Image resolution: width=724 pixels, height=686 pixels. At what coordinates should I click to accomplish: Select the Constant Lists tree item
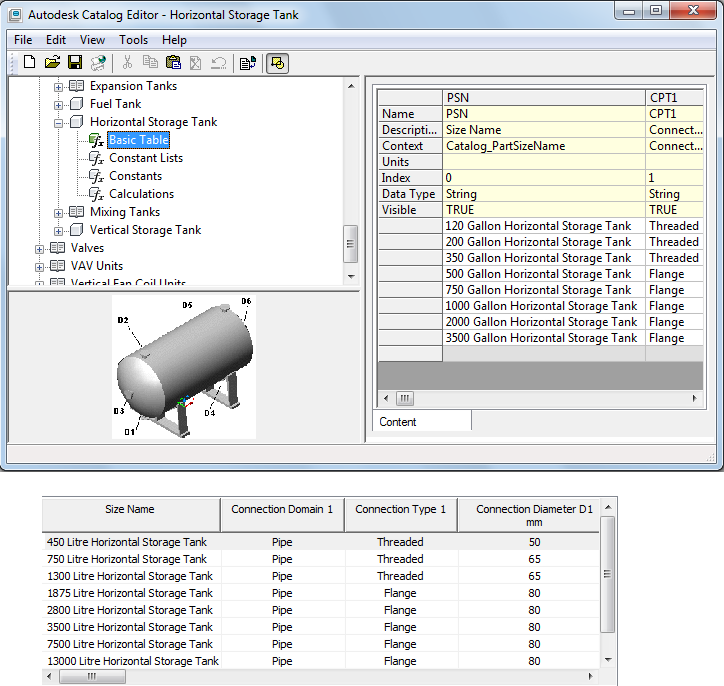point(146,158)
